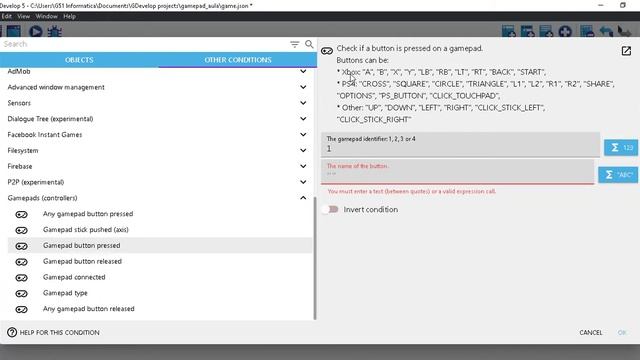Click the round plus add-other-event icon
The image size is (640, 360).
(565, 31)
